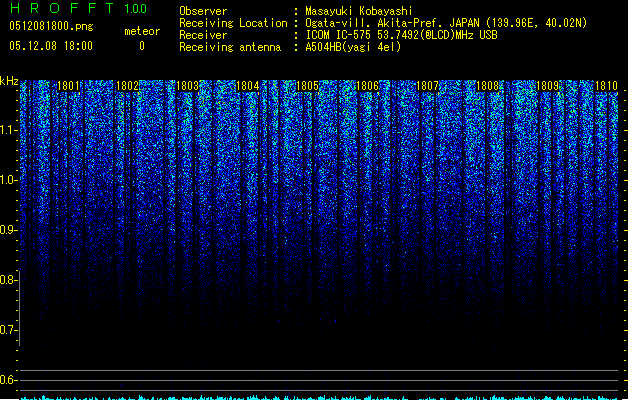Click the 1805 time marker
The height and width of the screenshot is (400, 629).
tap(307, 86)
